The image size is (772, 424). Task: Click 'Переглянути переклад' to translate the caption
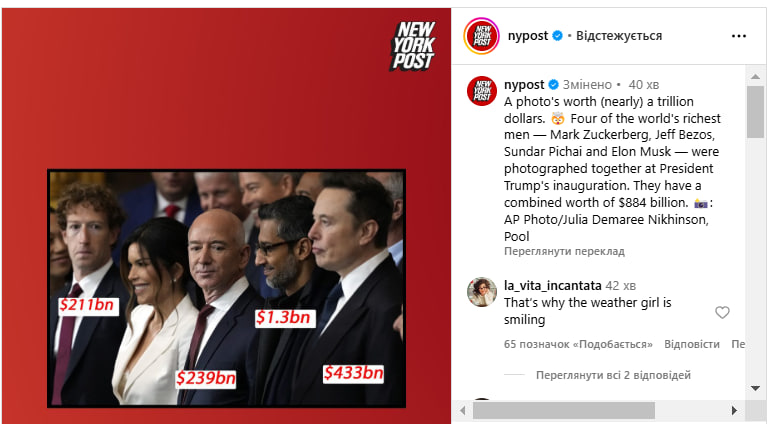click(564, 251)
